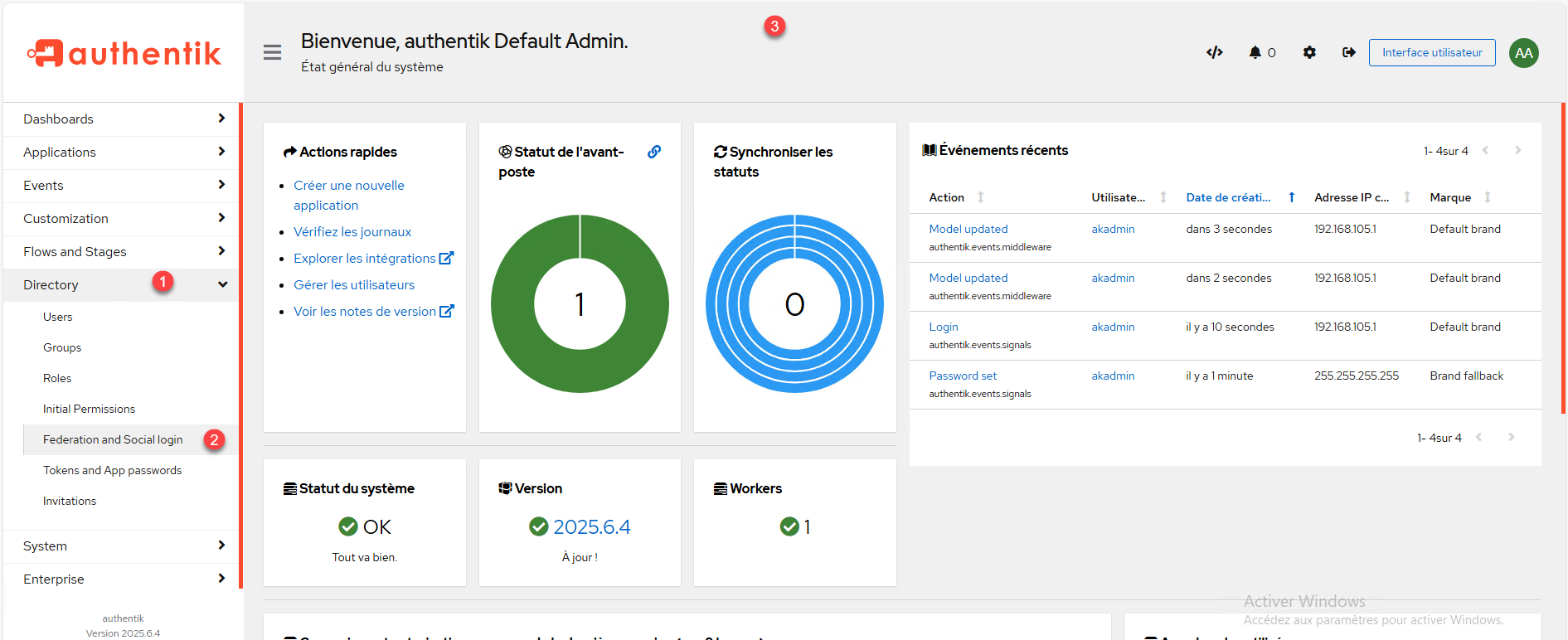1568x640 pixels.
Task: Click link icon beside Statut de l'avant-poste
Action: 654,152
